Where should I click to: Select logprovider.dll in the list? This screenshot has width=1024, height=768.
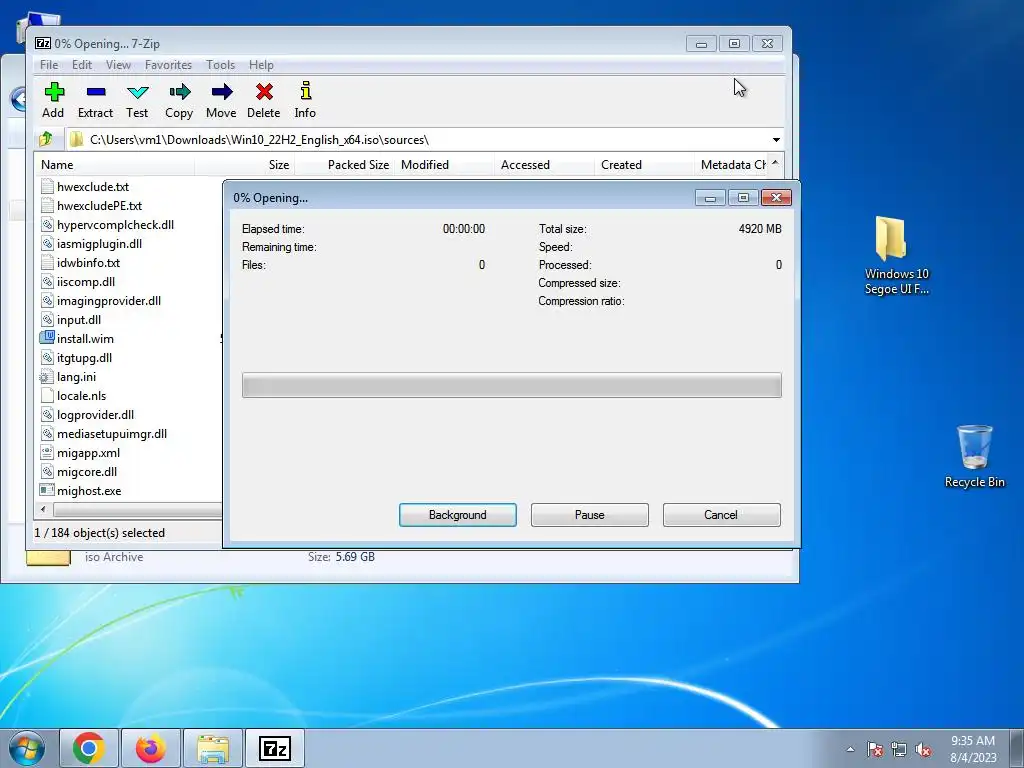pos(95,415)
